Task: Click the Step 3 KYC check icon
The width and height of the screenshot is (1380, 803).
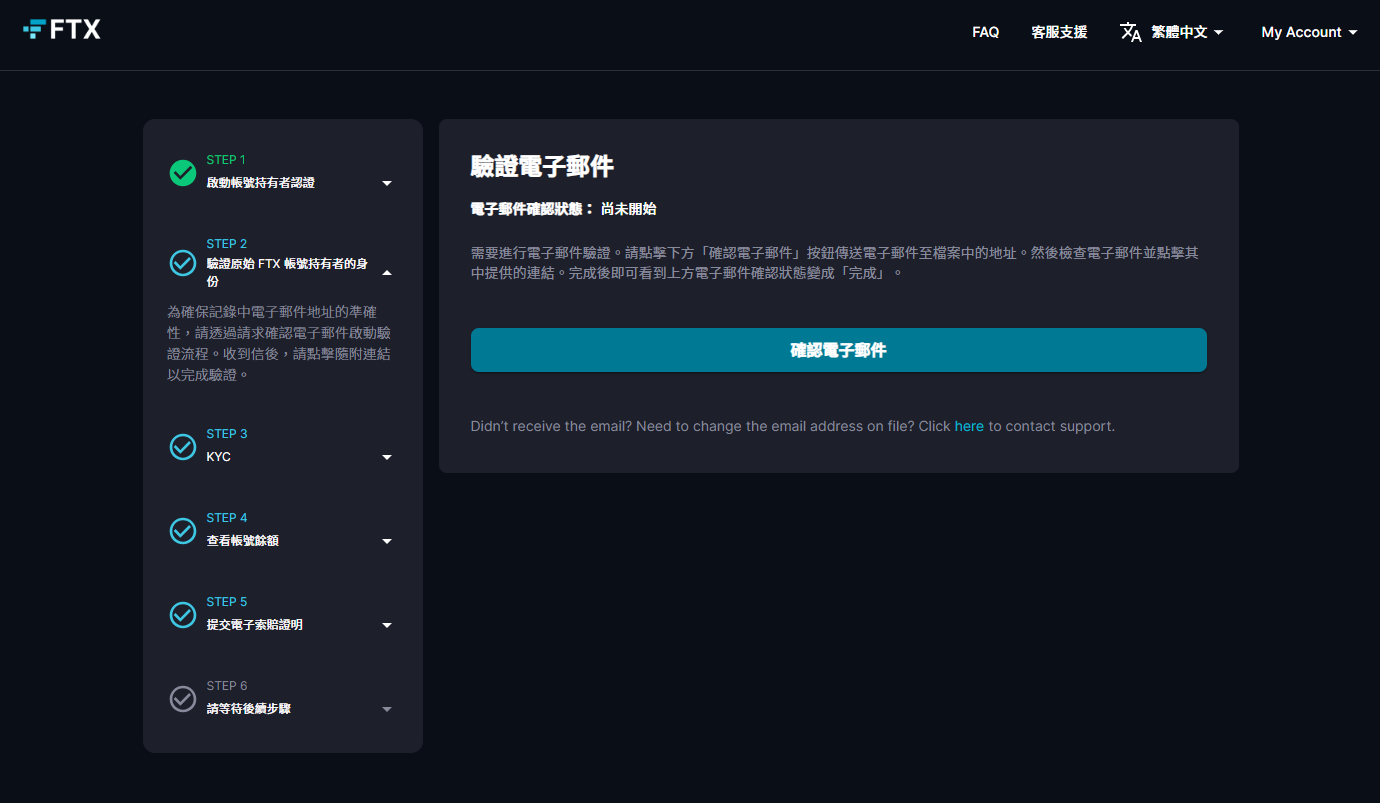Action: coord(183,447)
